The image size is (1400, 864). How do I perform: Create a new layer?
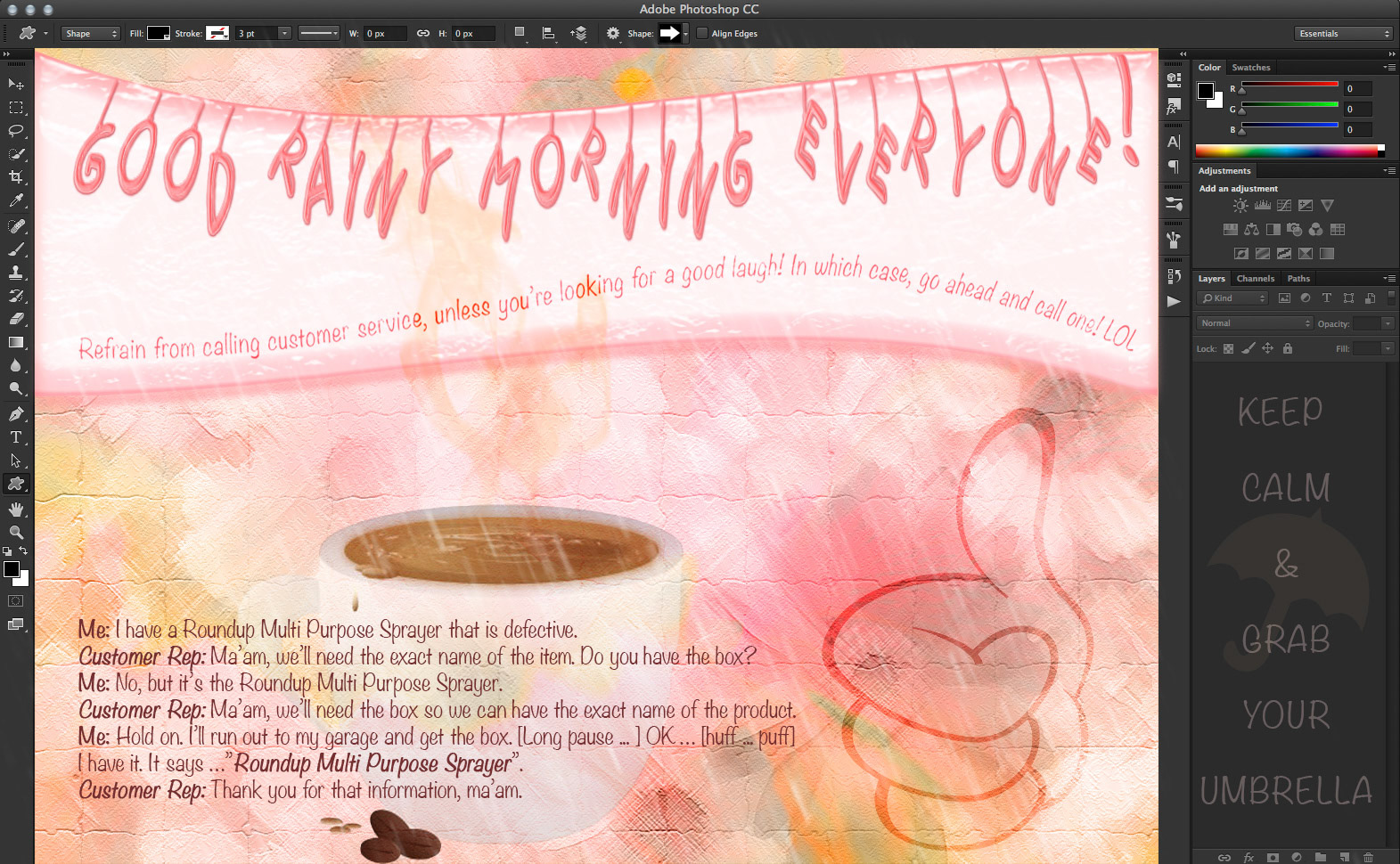point(1344,857)
